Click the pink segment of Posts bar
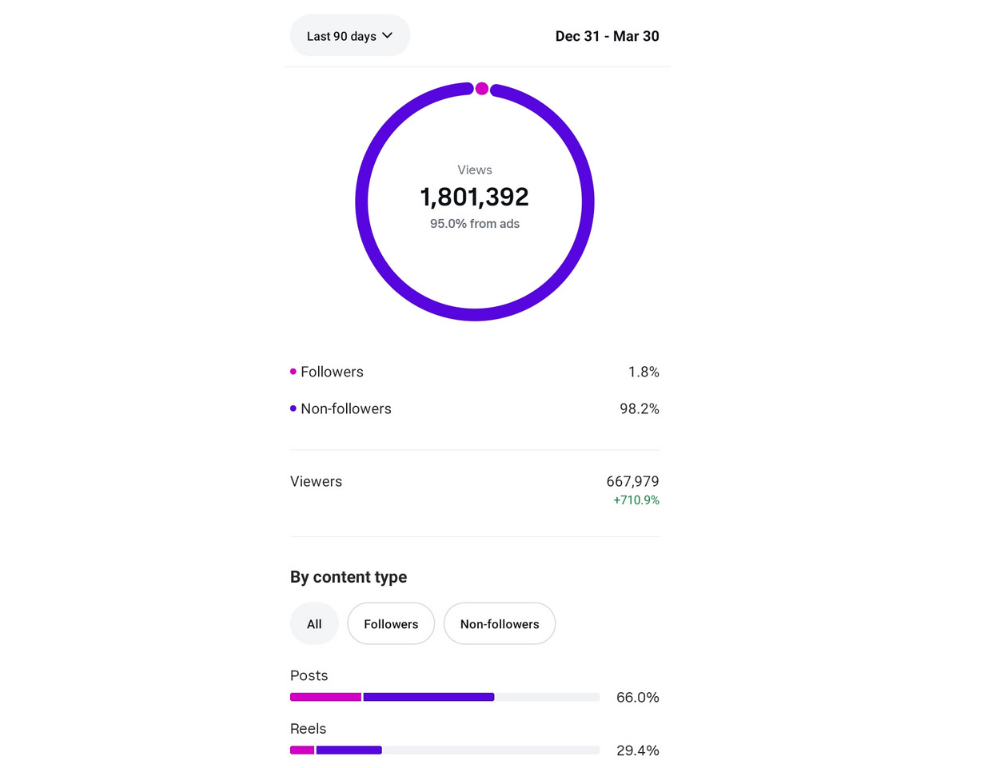Image resolution: width=1000 pixels, height=768 pixels. (x=326, y=697)
